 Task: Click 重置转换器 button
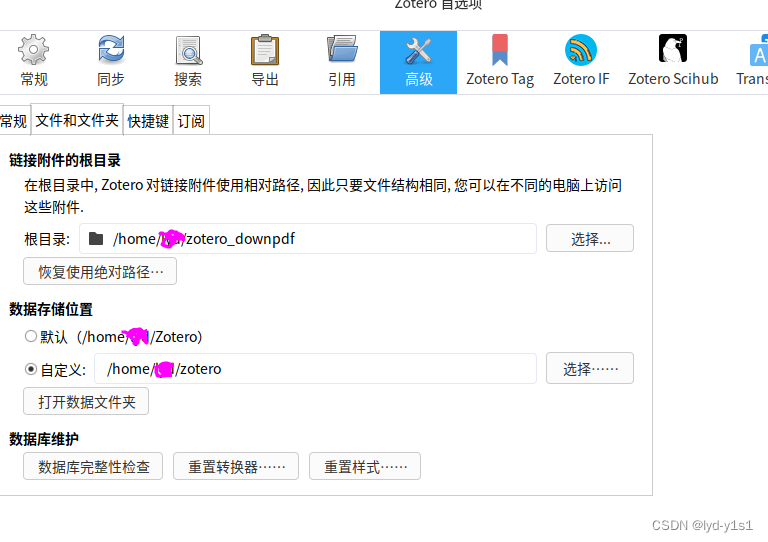pos(236,466)
